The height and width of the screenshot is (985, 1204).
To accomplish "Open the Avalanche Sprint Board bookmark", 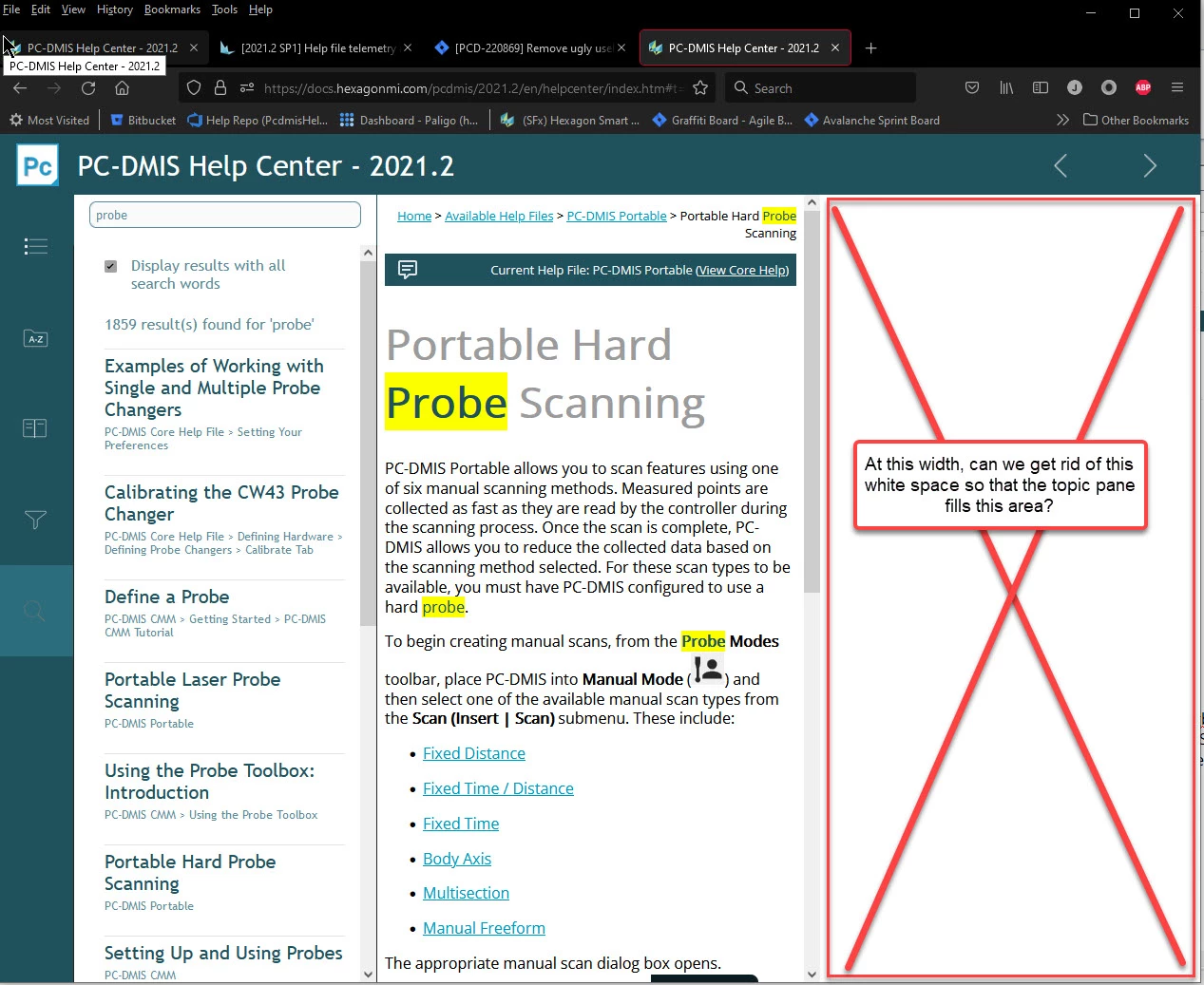I will click(871, 120).
